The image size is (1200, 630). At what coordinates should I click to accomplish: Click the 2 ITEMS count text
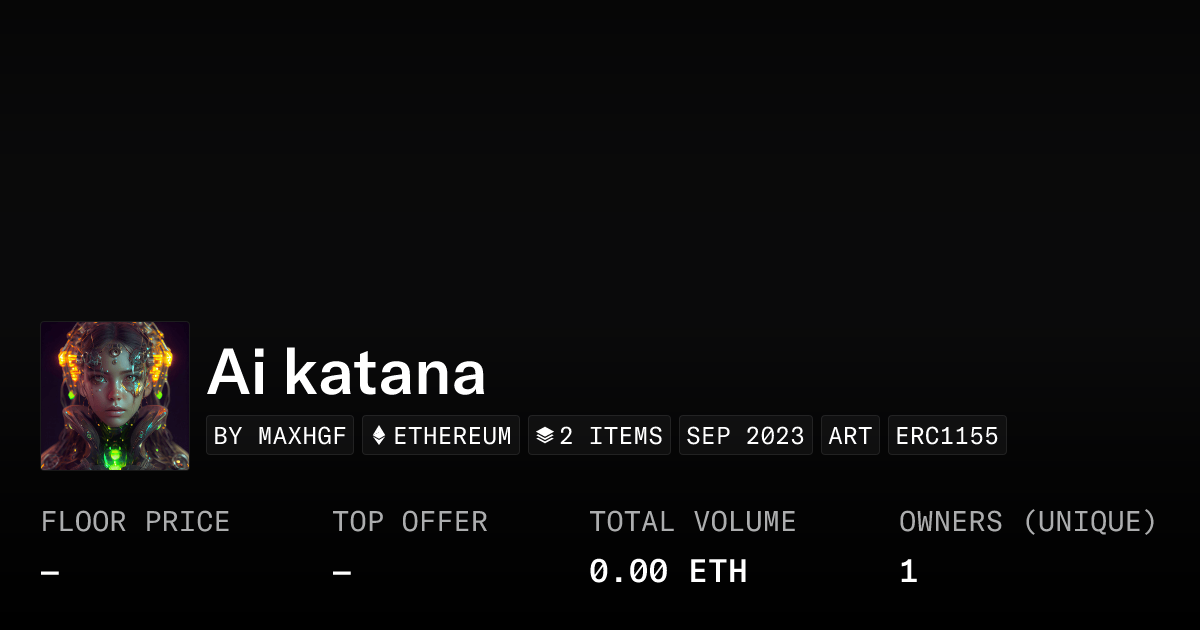611,436
